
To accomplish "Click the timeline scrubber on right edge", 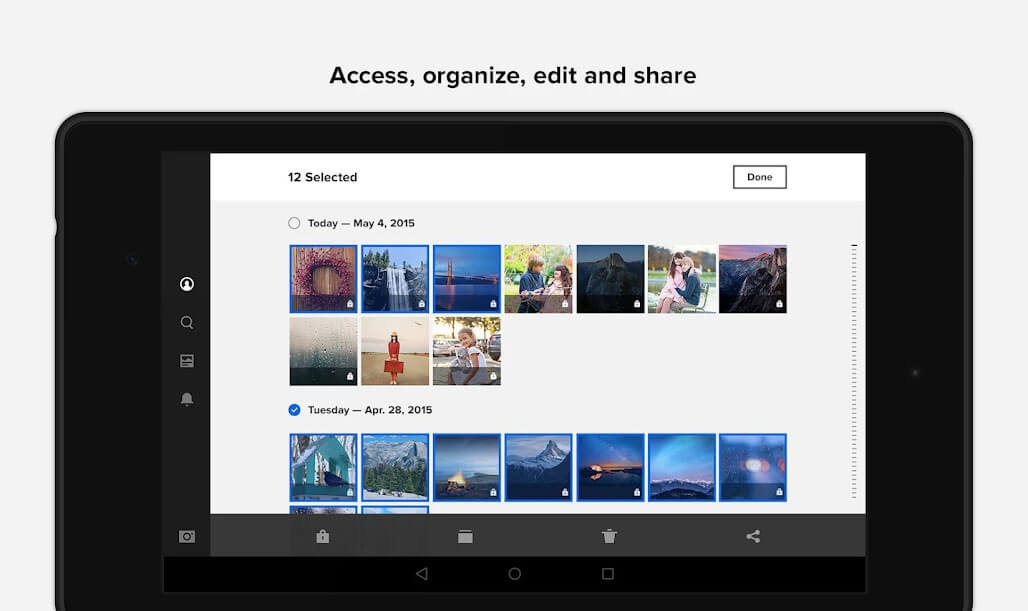I will click(854, 371).
